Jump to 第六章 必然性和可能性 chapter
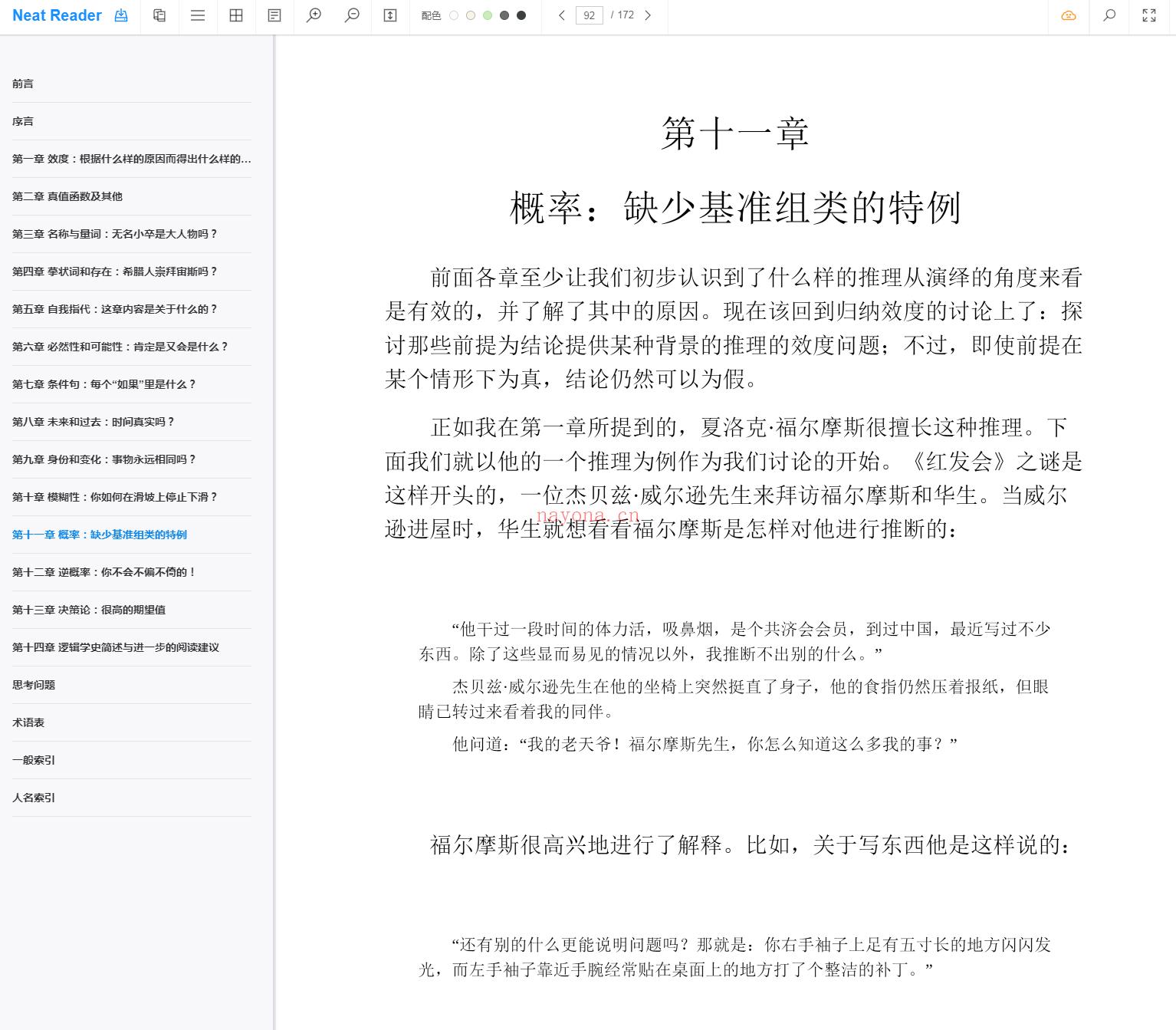 [x=131, y=347]
